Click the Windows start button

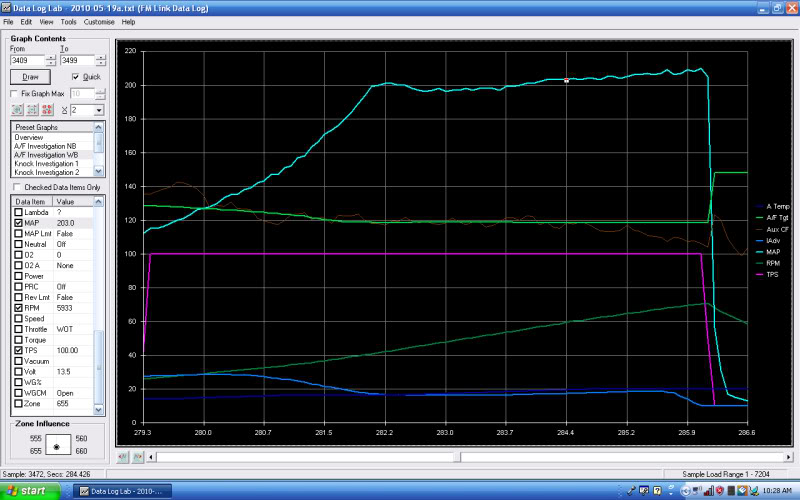[x=29, y=491]
